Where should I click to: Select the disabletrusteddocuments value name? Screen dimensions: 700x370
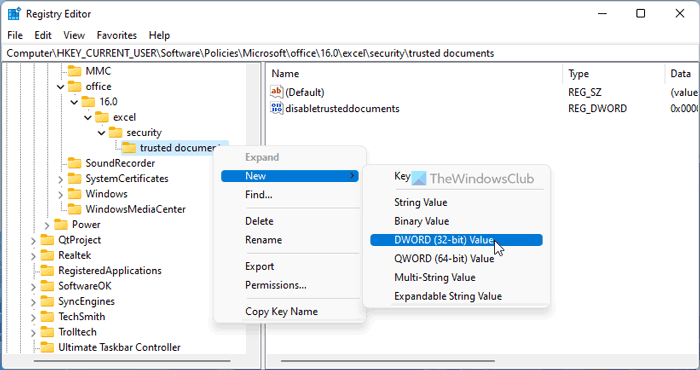(342, 108)
